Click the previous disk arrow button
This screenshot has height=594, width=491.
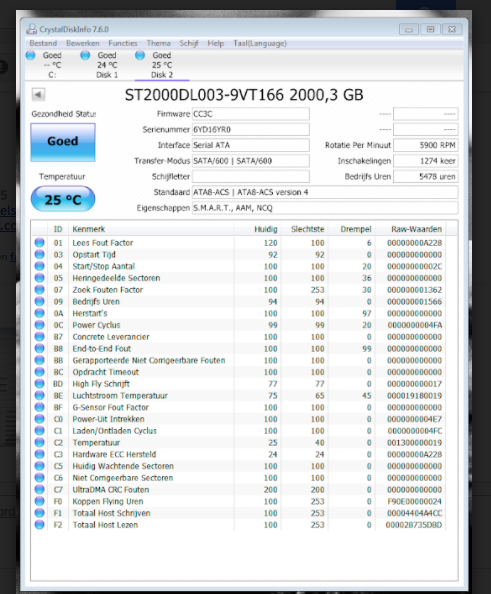(38, 94)
